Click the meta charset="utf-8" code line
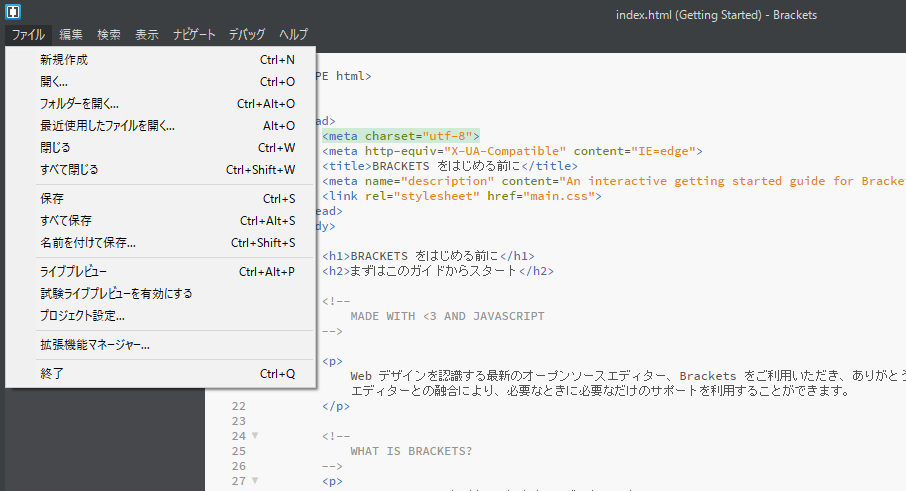This screenshot has width=906, height=491. click(401, 136)
